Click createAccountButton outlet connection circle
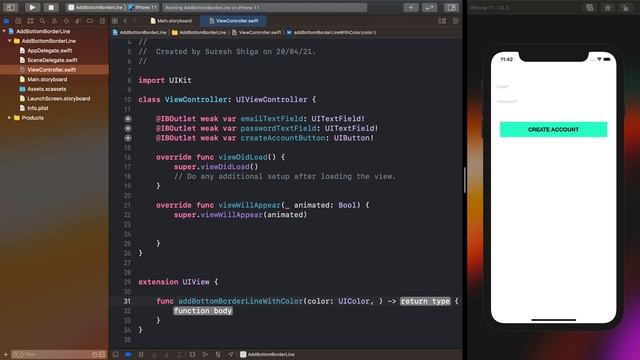Image resolution: width=640 pixels, height=360 pixels. tap(128, 138)
